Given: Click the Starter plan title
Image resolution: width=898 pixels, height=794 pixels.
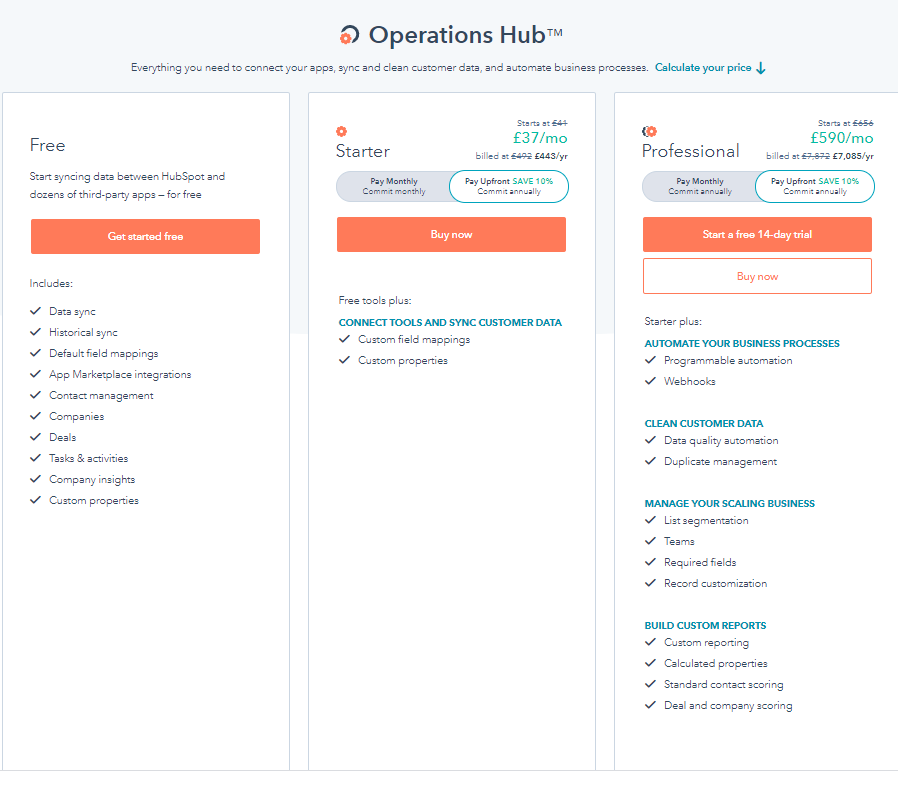Looking at the screenshot, I should click(x=363, y=151).
